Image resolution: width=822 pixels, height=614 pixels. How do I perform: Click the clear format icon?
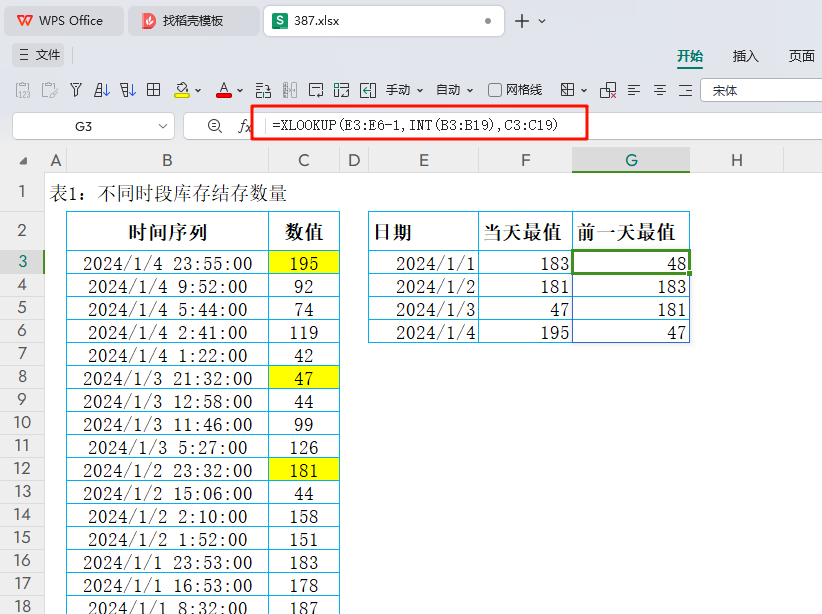tap(608, 90)
